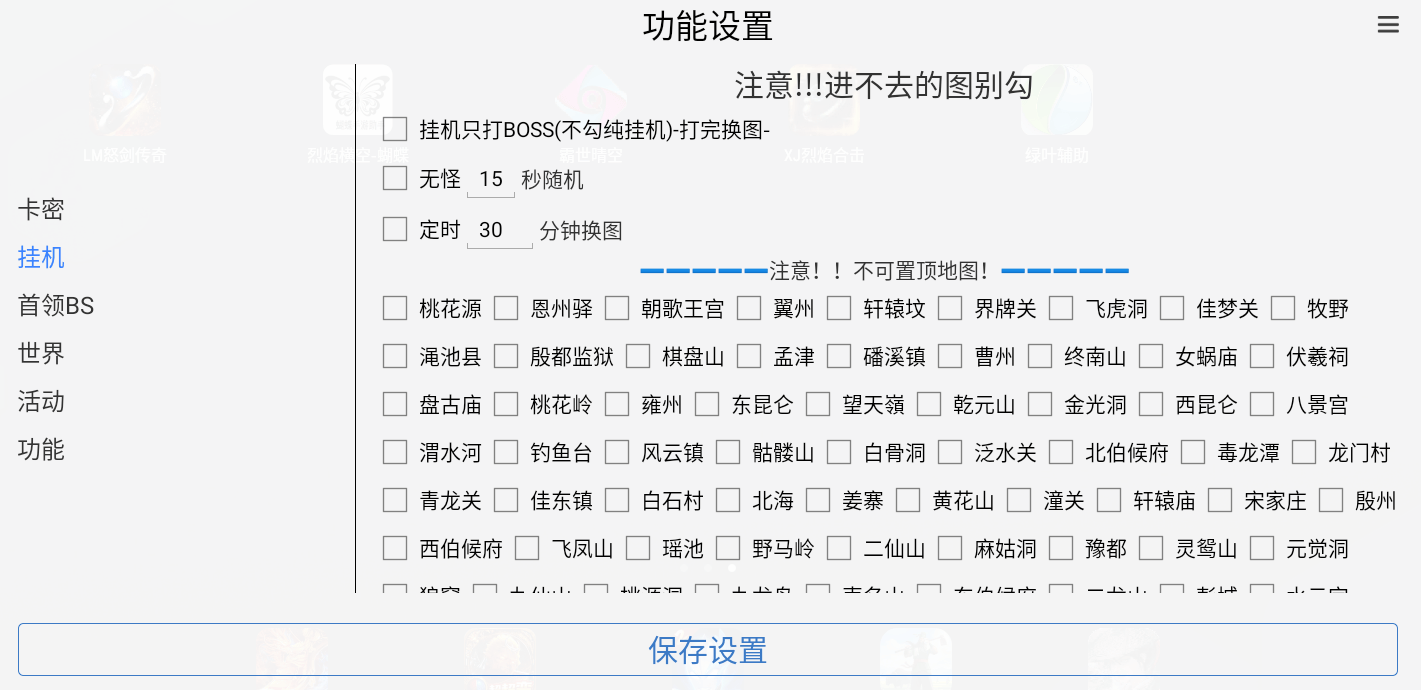Toggle 佳东镇 checkbox
The image size is (1421, 690).
pos(506,500)
